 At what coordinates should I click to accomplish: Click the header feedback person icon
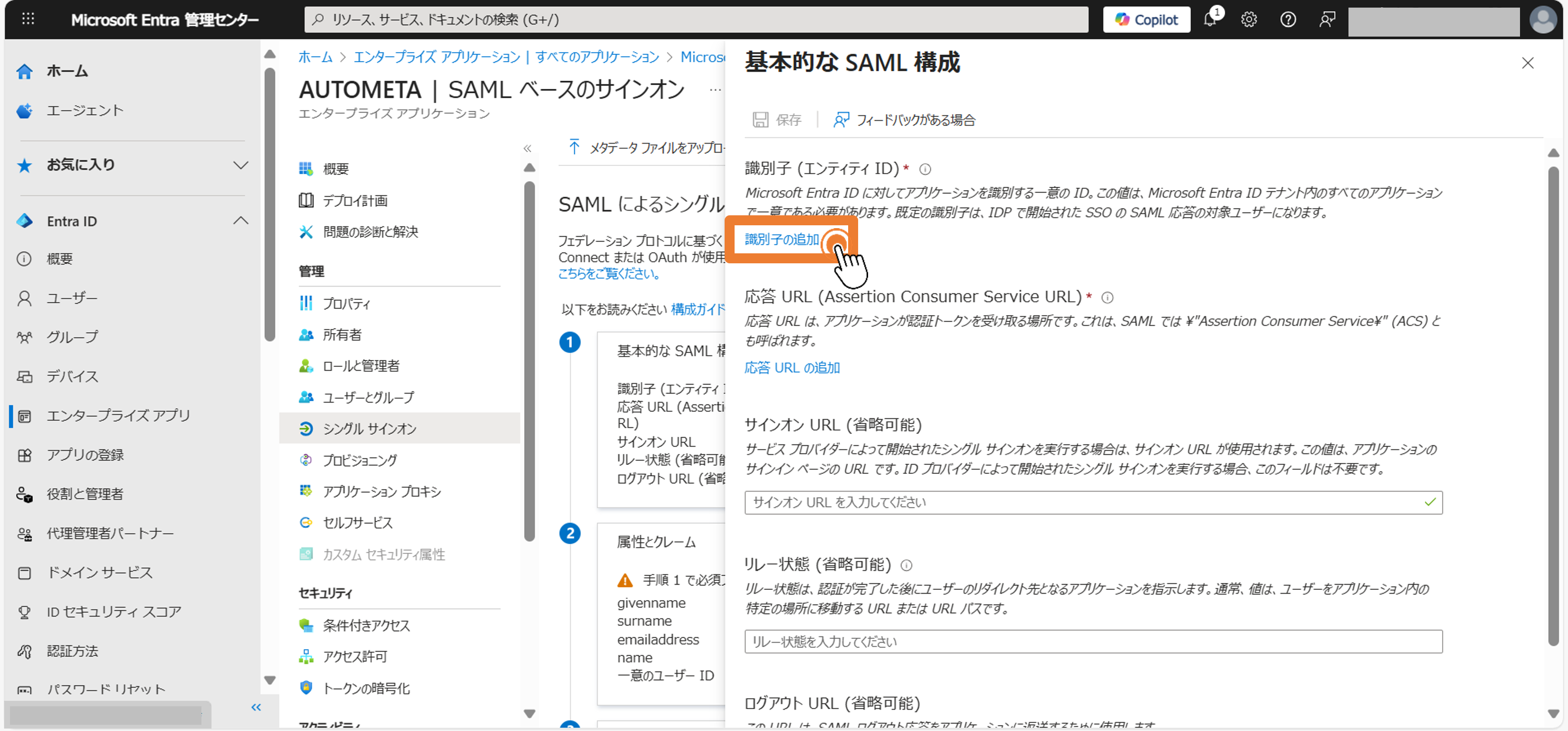coord(1327,19)
